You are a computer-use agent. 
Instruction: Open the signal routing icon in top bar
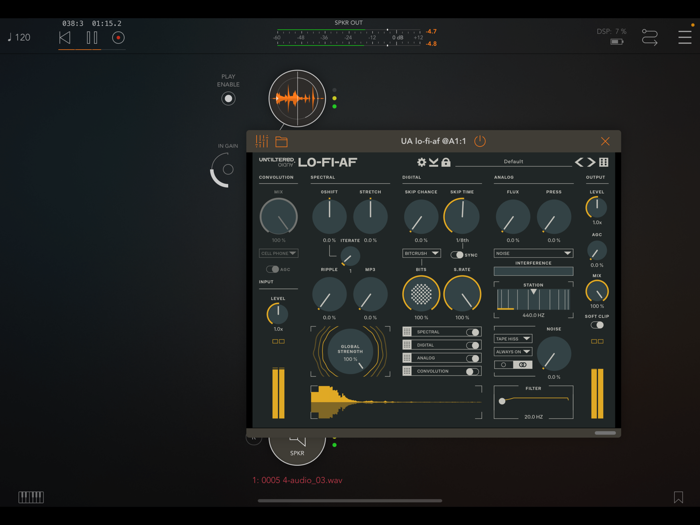pyautogui.click(x=650, y=38)
